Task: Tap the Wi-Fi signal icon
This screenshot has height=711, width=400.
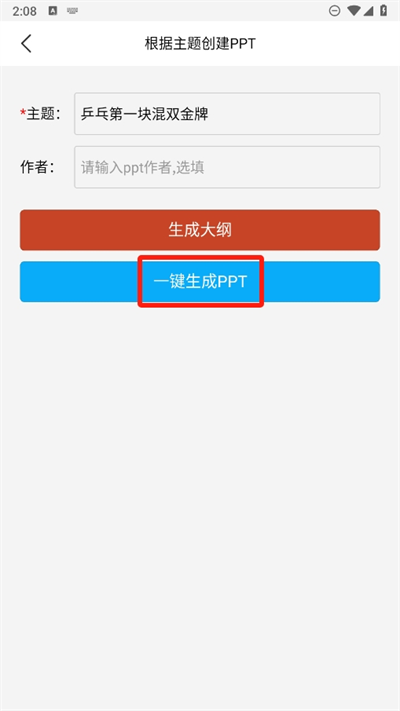Action: (354, 11)
